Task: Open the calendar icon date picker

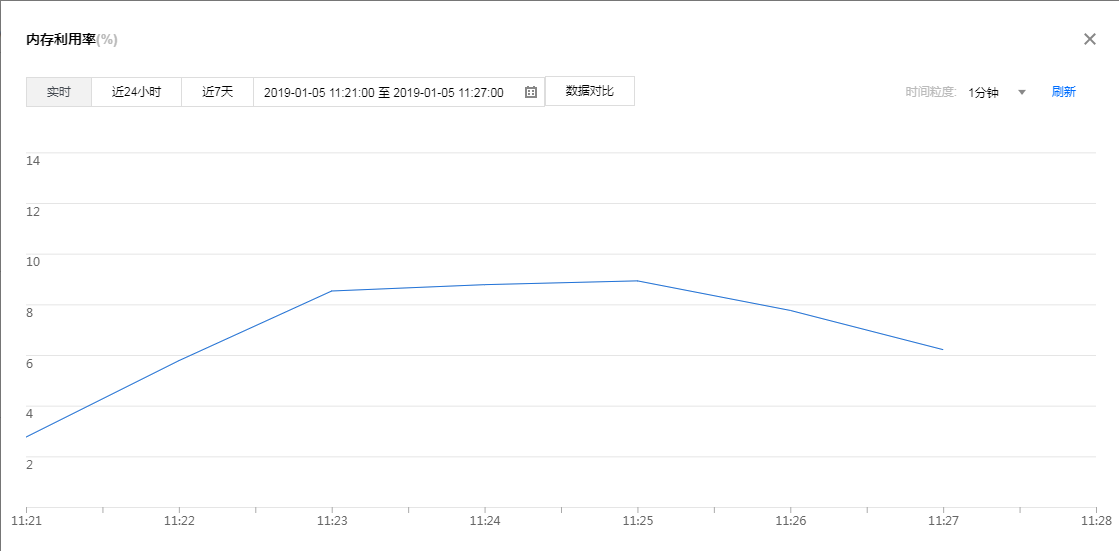Action: pos(531,92)
